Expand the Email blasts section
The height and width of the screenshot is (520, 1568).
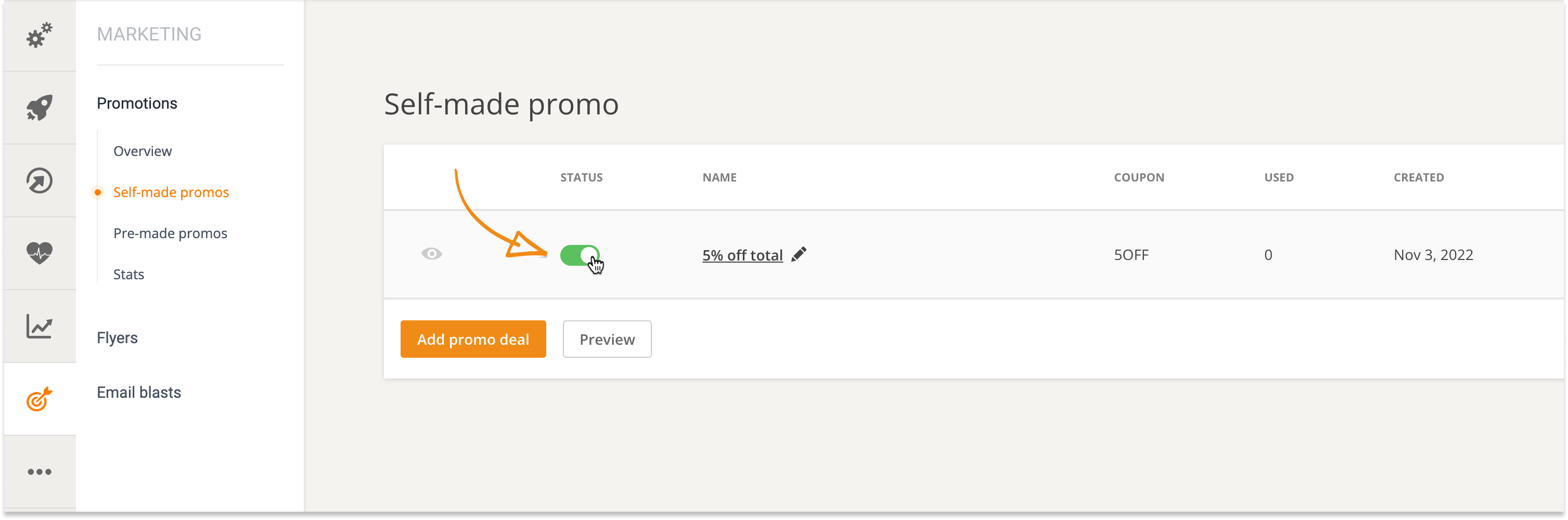(139, 392)
